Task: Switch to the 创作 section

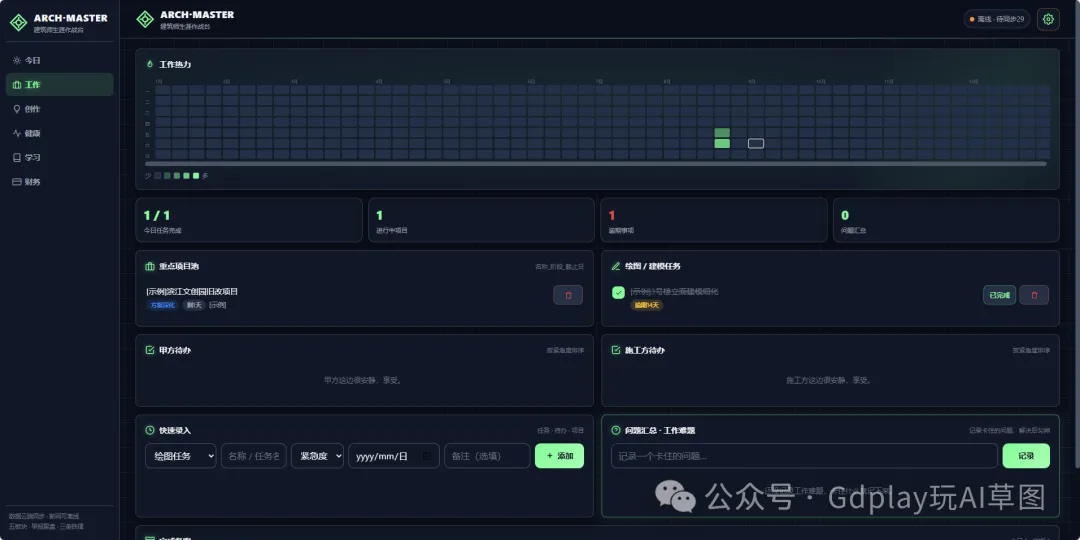Action: point(59,109)
